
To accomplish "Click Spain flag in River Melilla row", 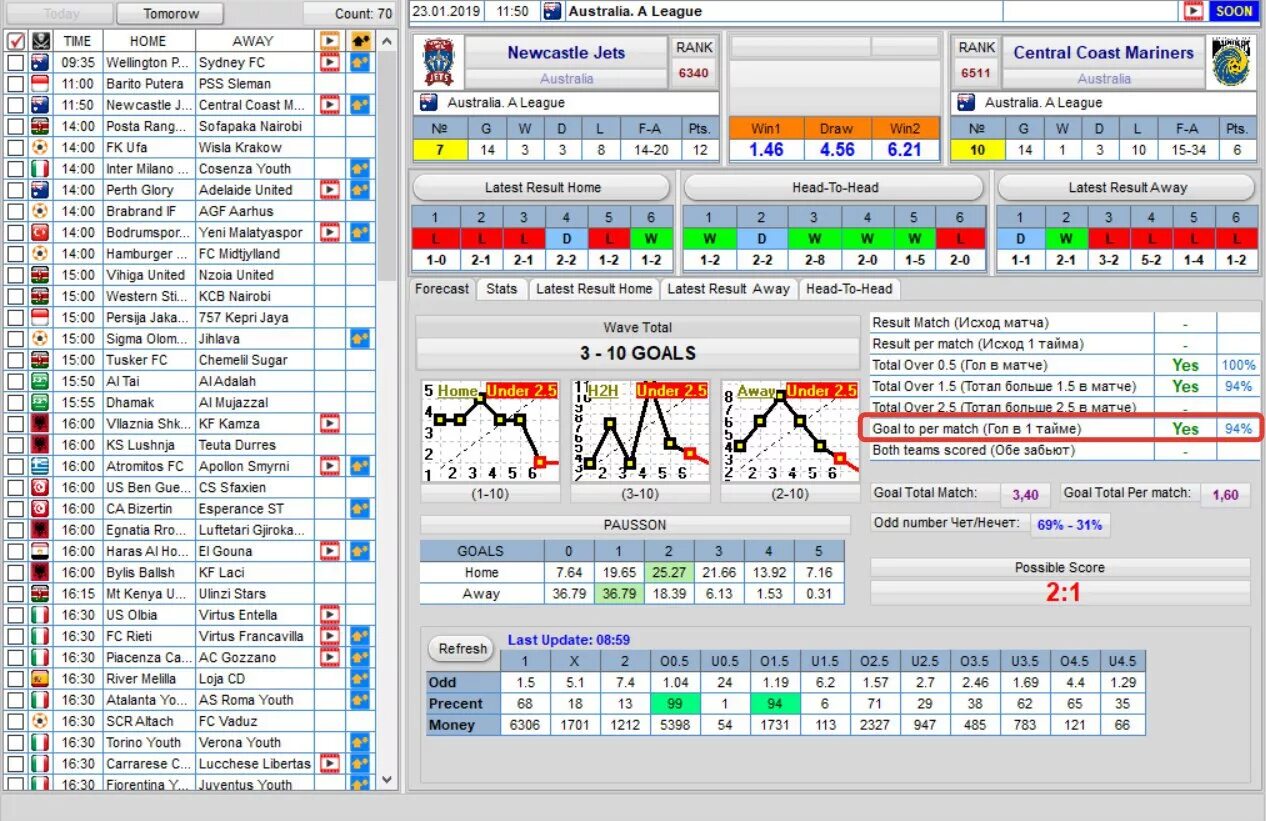I will pos(40,679).
